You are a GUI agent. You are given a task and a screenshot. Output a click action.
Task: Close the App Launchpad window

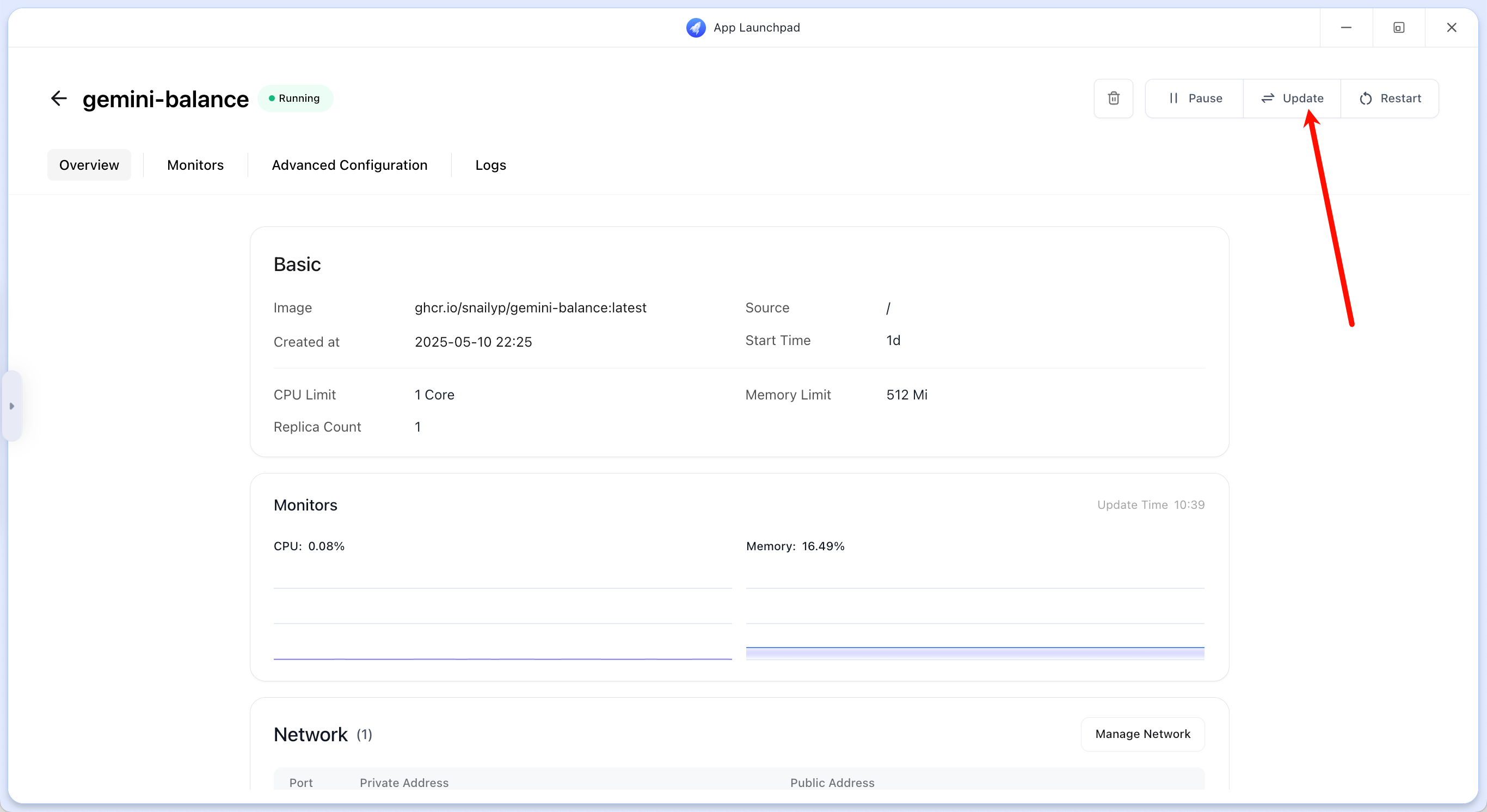pyautogui.click(x=1451, y=28)
